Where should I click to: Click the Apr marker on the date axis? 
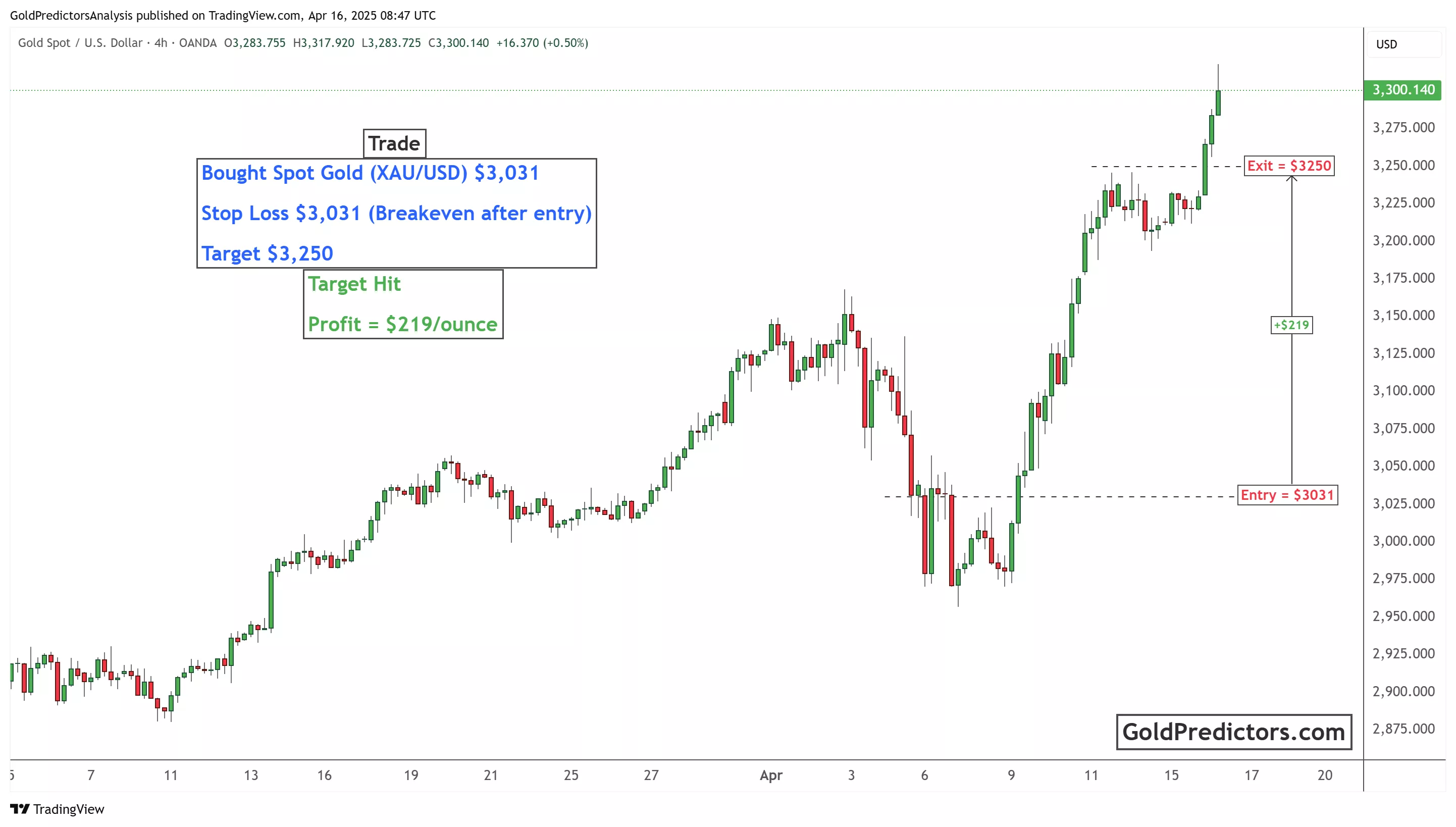pyautogui.click(x=770, y=776)
